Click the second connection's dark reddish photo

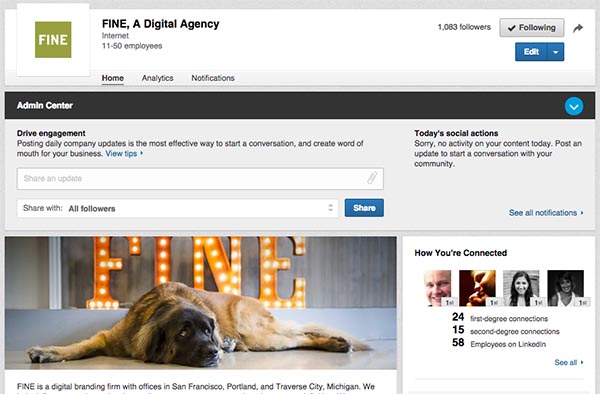[478, 288]
